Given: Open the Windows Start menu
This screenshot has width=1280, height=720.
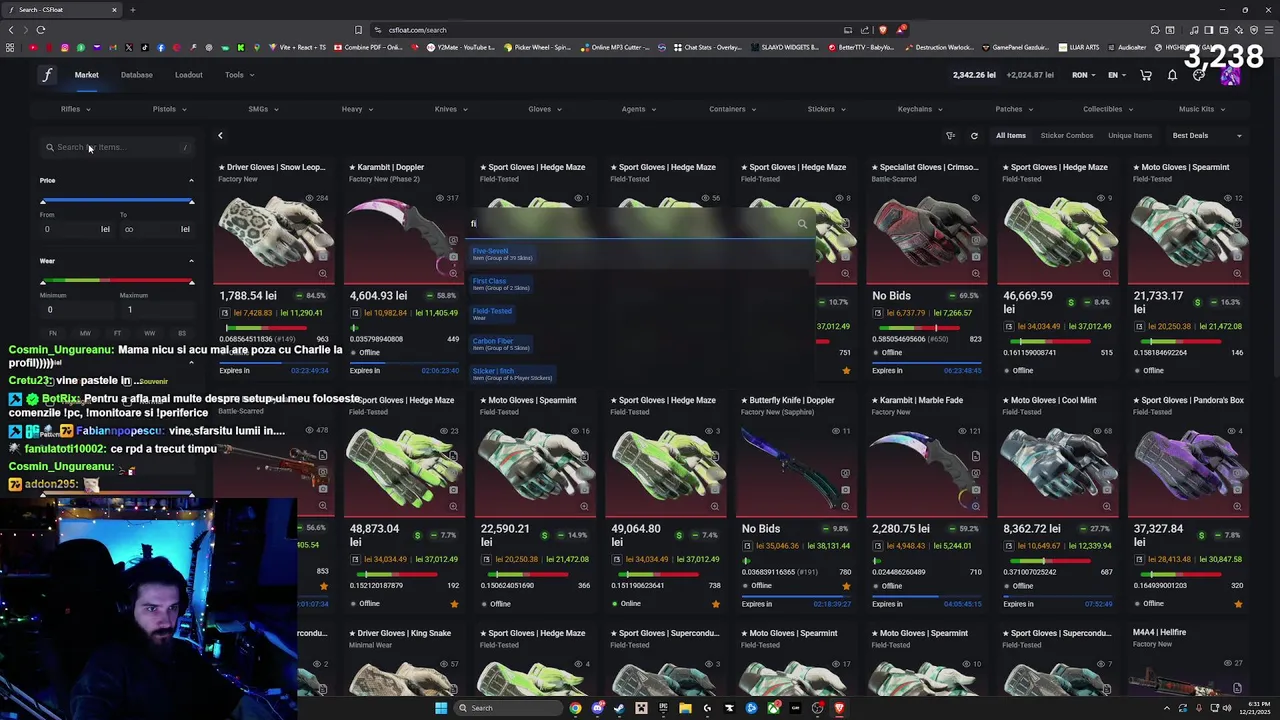Looking at the screenshot, I should click(441, 708).
